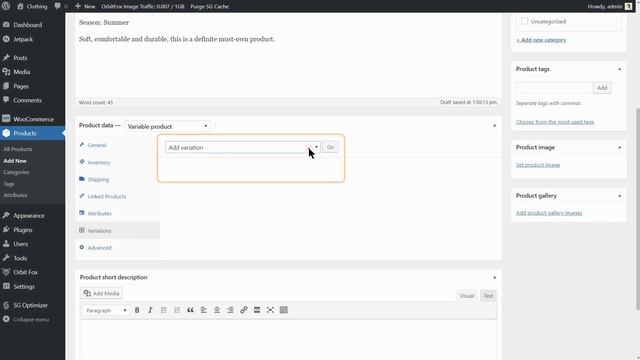Open product Attributes submenu
The width and height of the screenshot is (640, 360).
click(x=15, y=196)
